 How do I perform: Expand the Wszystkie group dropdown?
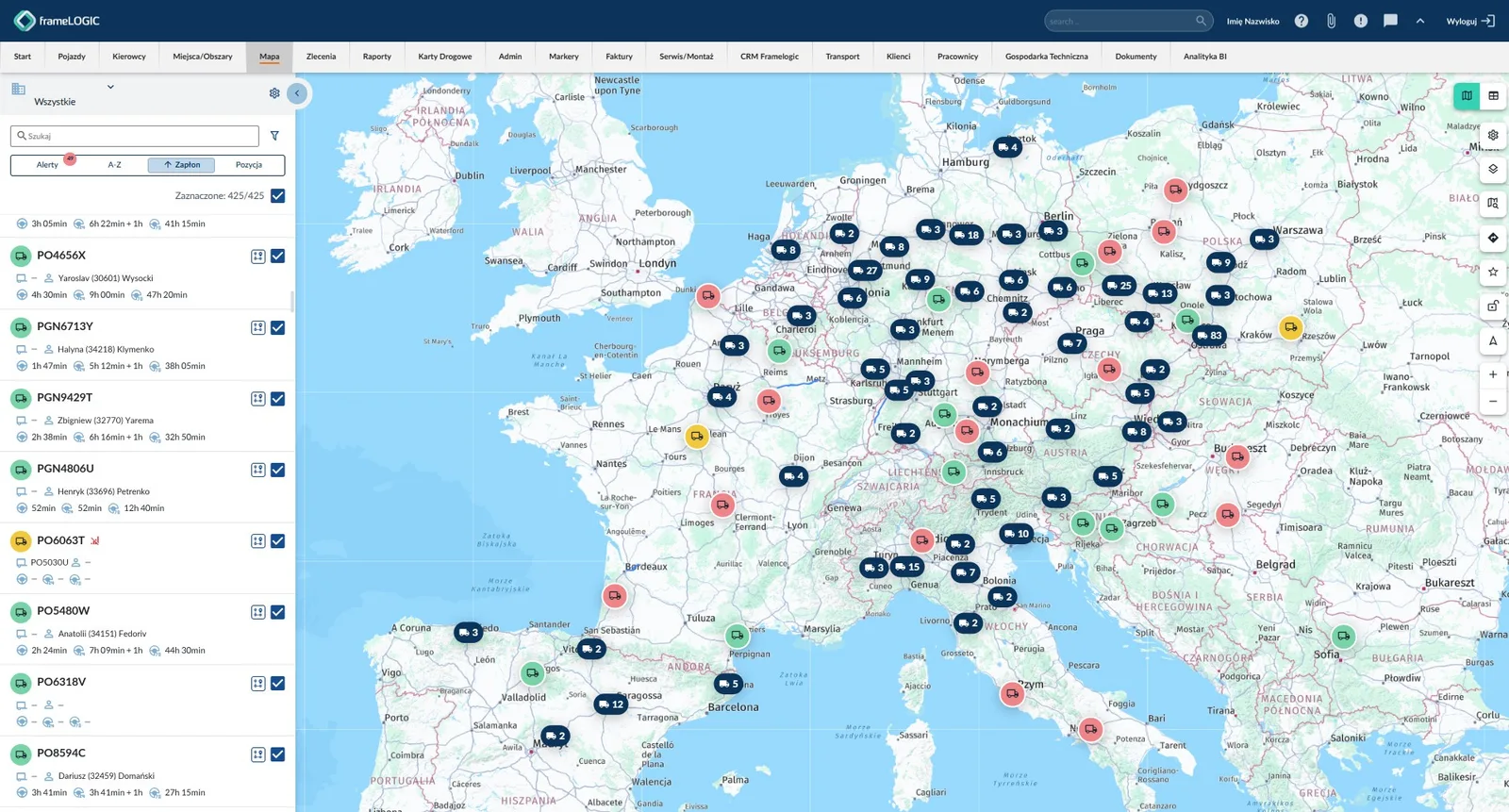110,87
